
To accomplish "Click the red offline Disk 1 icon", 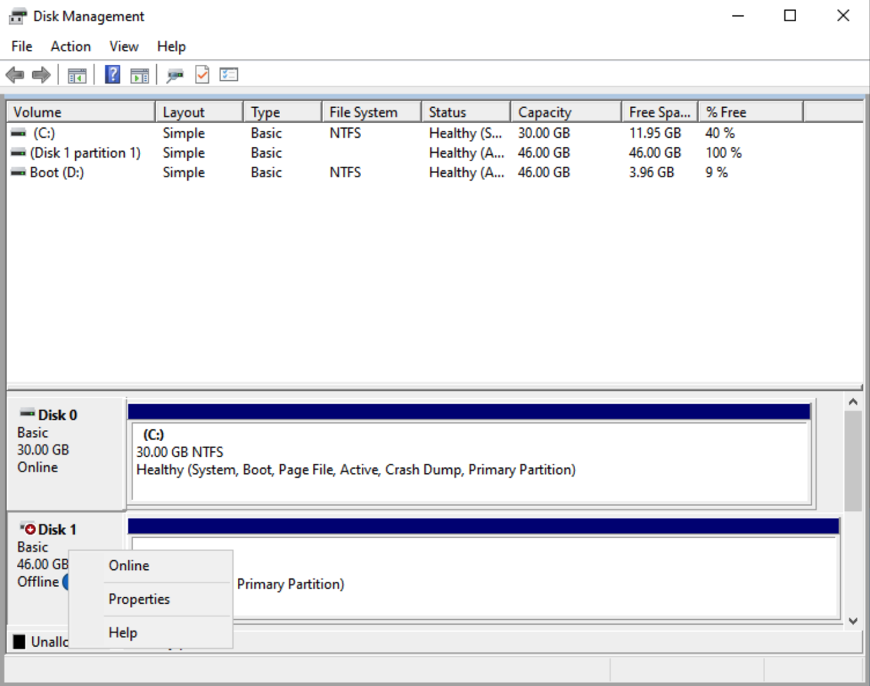I will [28, 528].
